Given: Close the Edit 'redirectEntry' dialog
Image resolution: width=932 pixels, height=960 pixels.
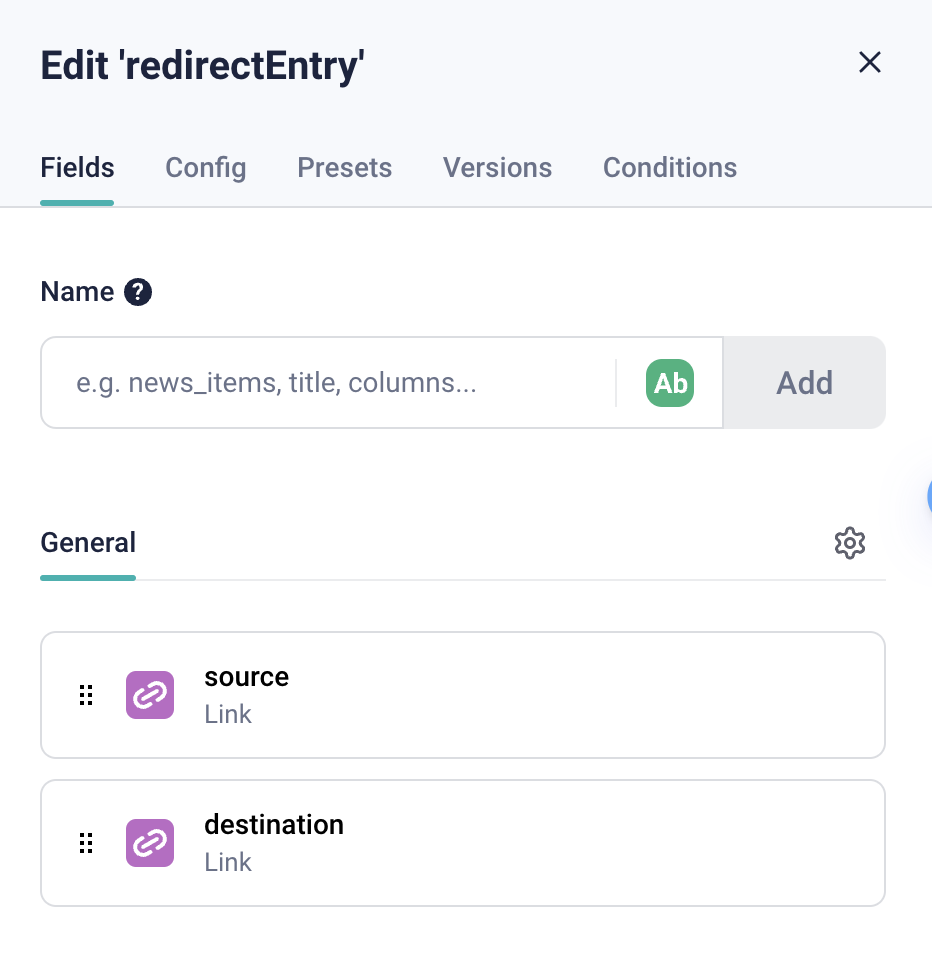Looking at the screenshot, I should click(869, 62).
